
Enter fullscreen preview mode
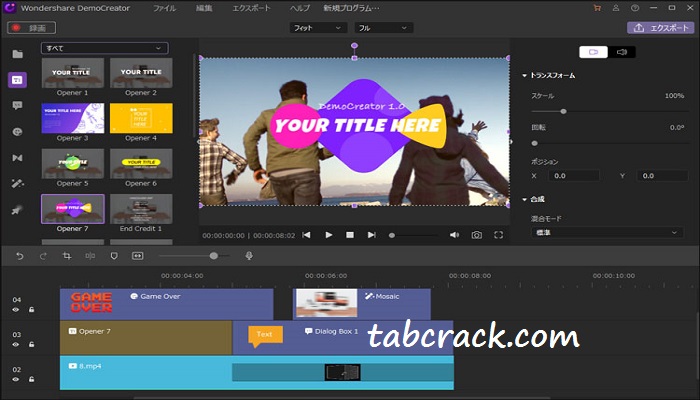[x=499, y=235]
